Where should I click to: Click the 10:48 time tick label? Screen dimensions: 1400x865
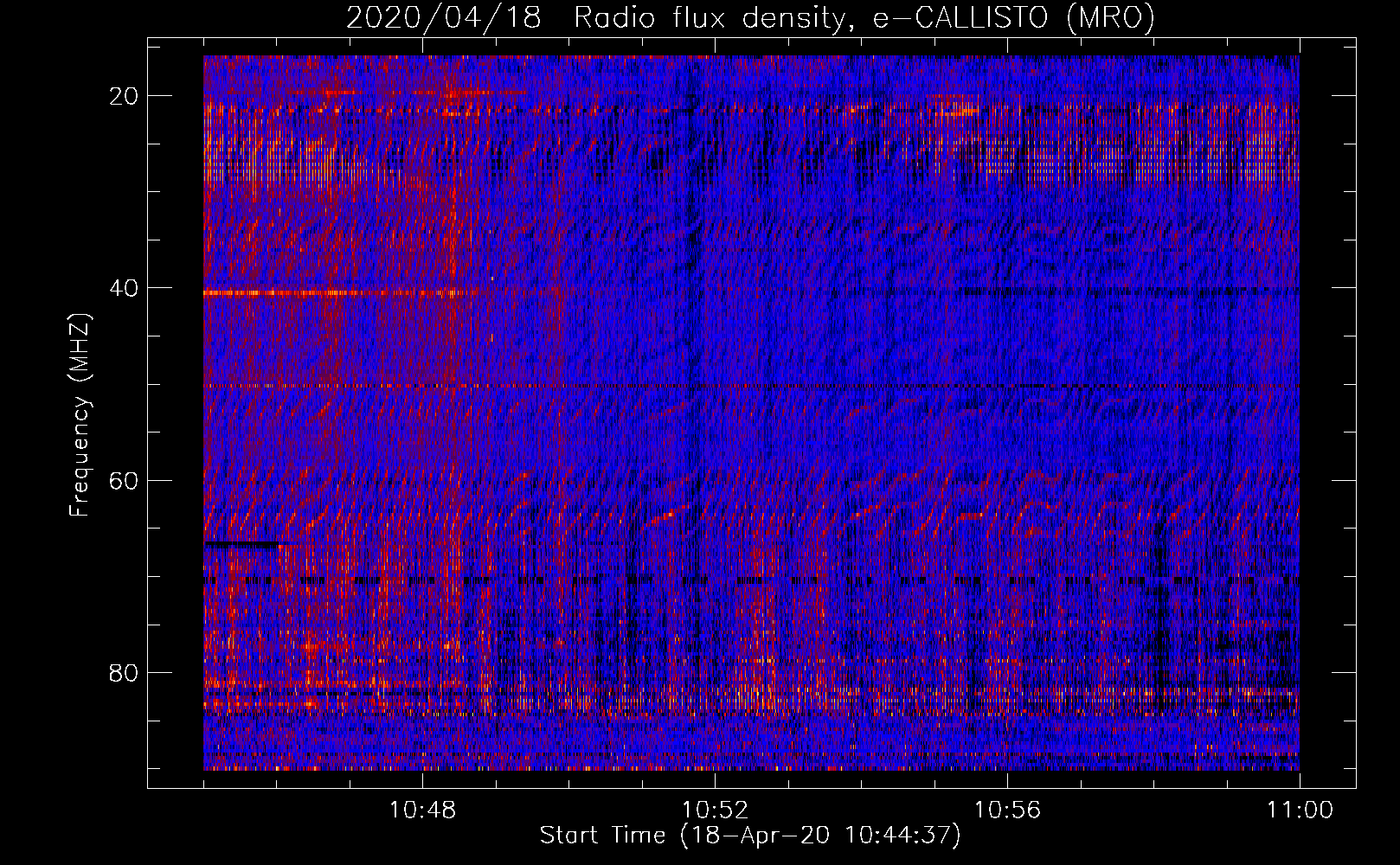[423, 811]
